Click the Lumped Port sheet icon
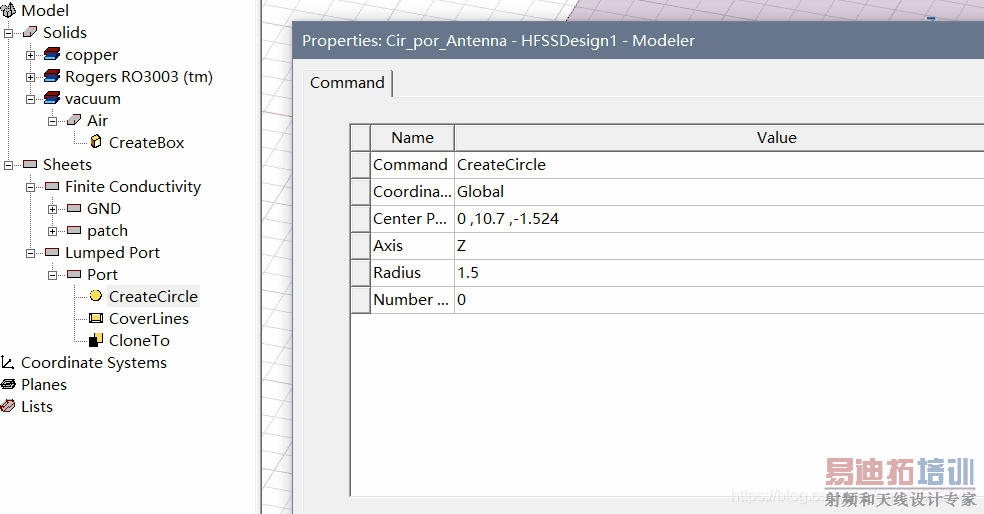Image resolution: width=984 pixels, height=514 pixels. [52, 252]
